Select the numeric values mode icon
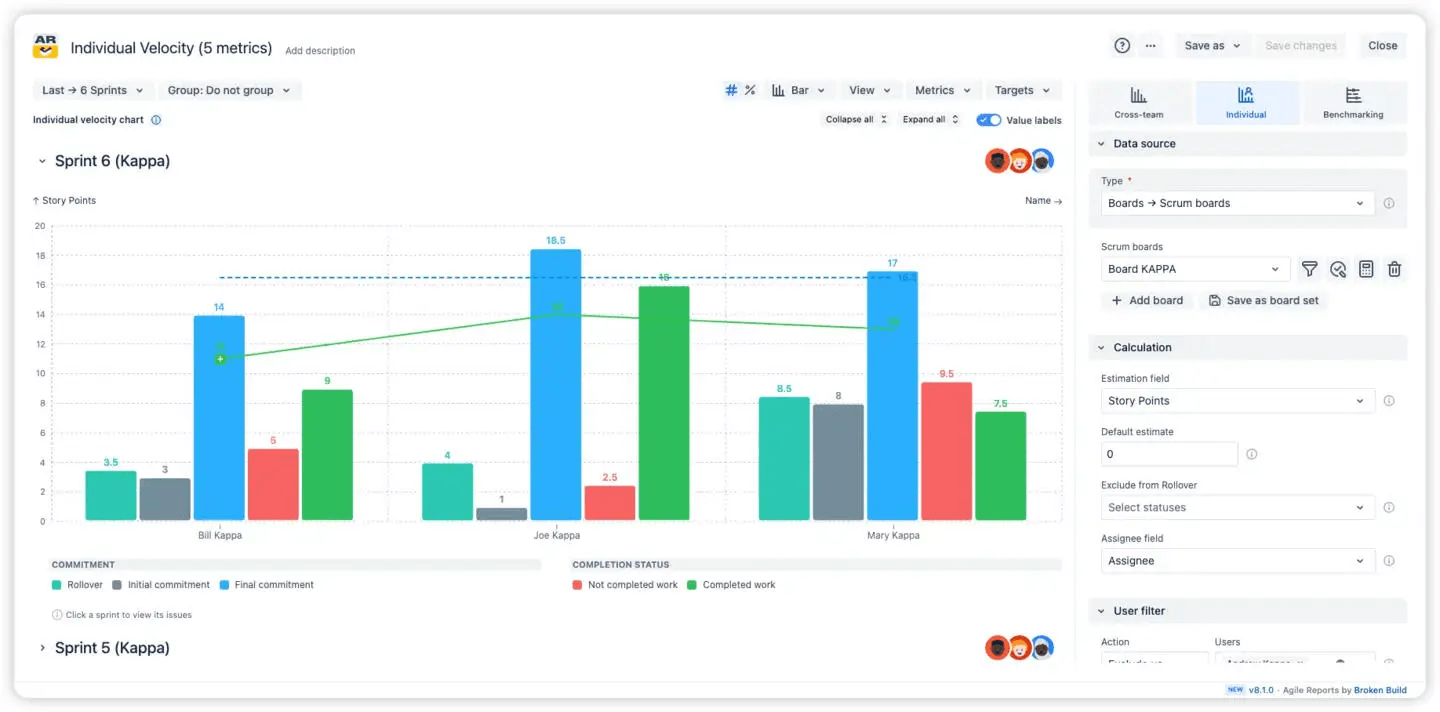The height and width of the screenshot is (712, 1440). [x=730, y=90]
